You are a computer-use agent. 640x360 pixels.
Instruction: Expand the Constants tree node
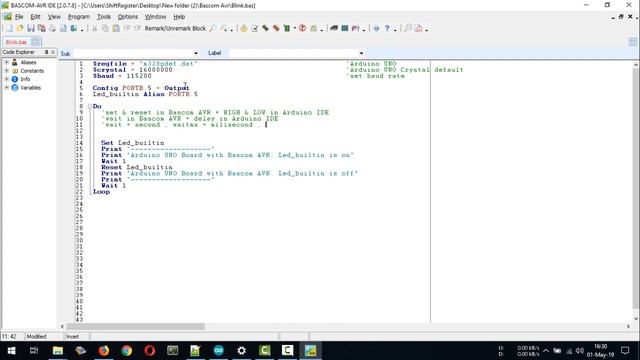pos(7,71)
